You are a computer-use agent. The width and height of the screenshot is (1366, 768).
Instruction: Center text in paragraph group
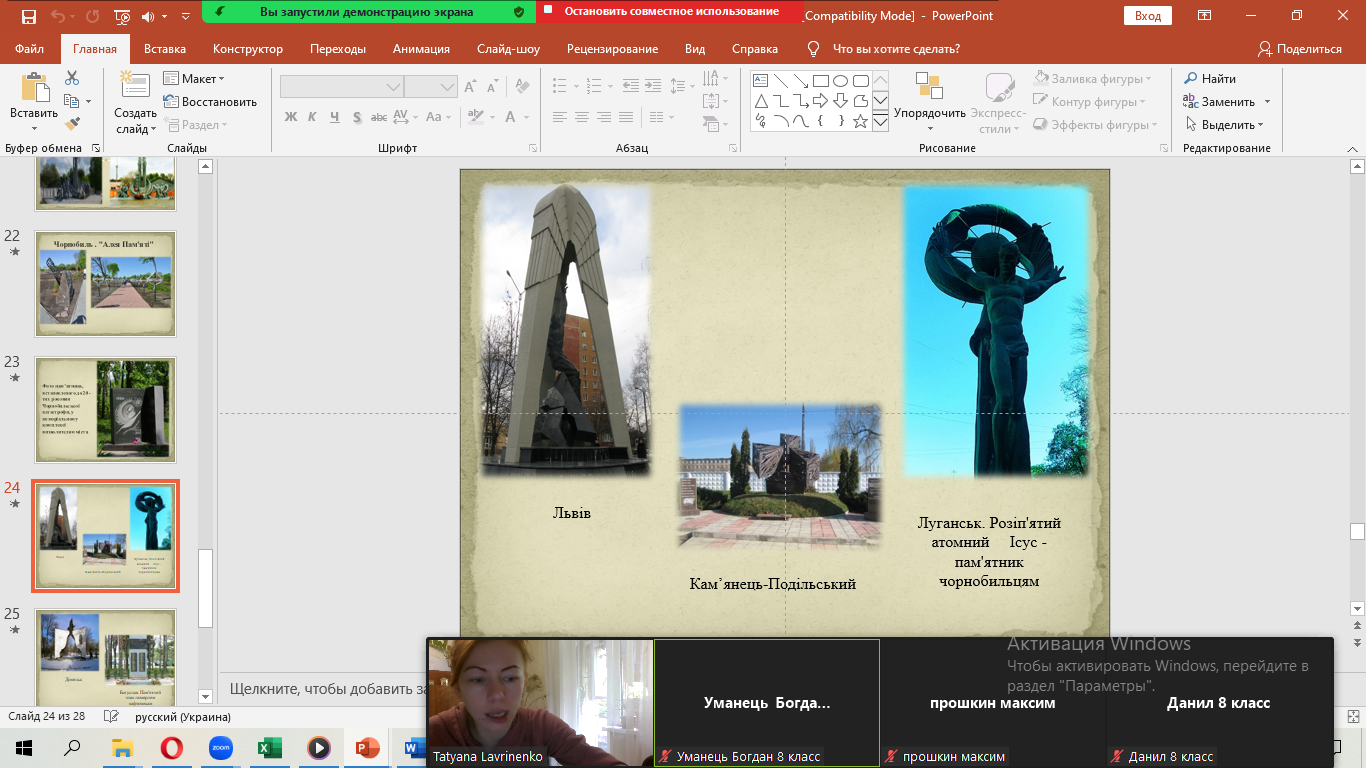pos(582,117)
